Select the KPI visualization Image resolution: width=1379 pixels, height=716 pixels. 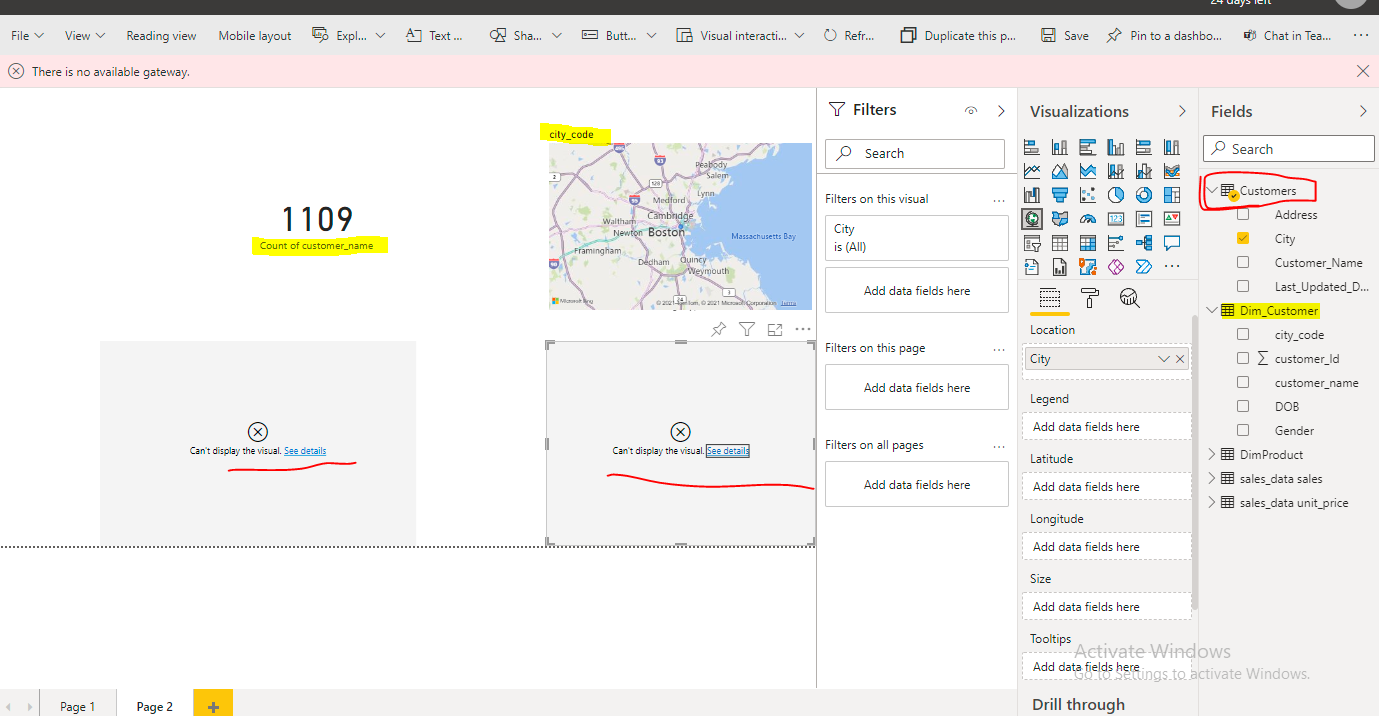pos(1172,219)
